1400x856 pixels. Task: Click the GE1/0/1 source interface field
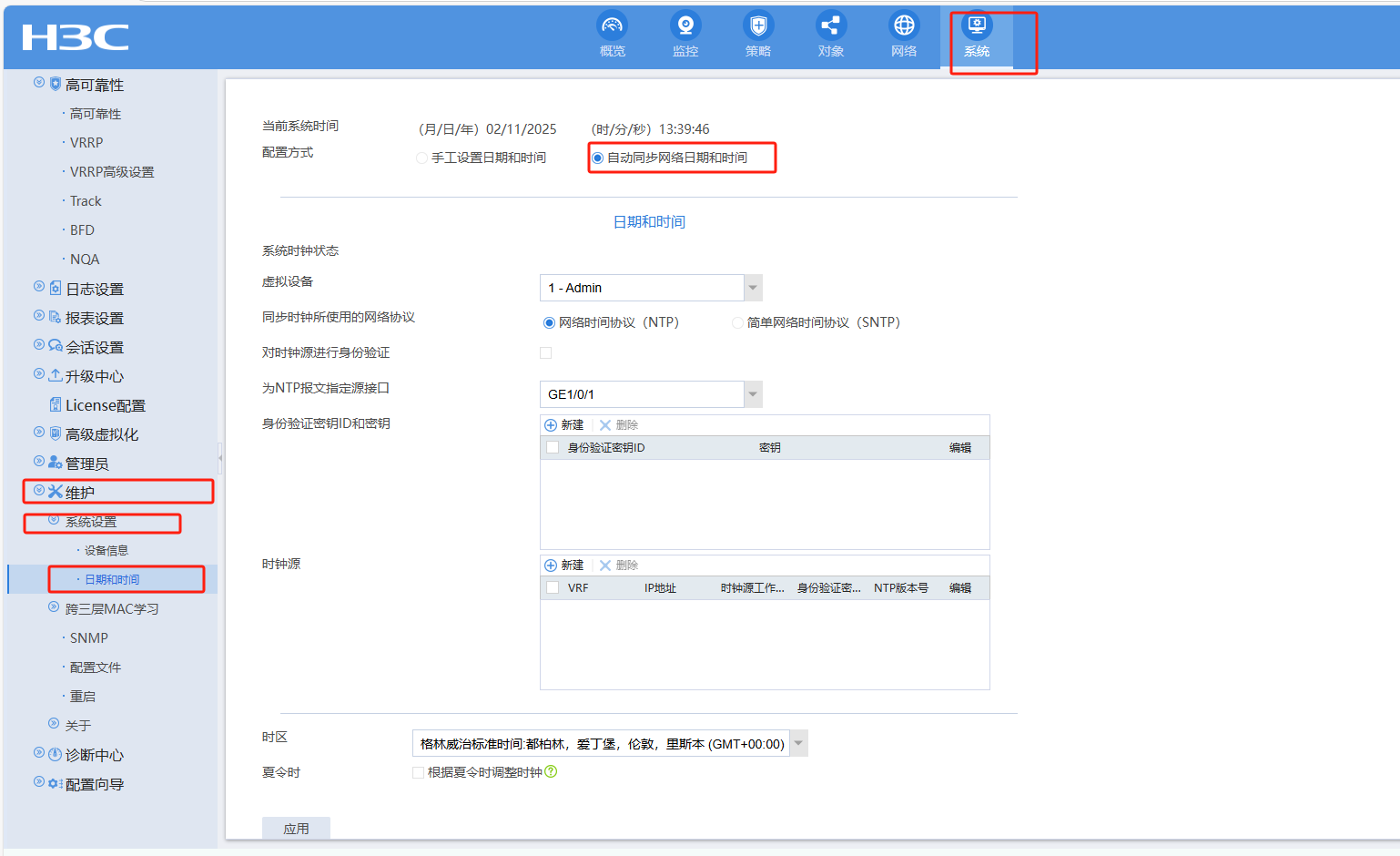point(642,394)
